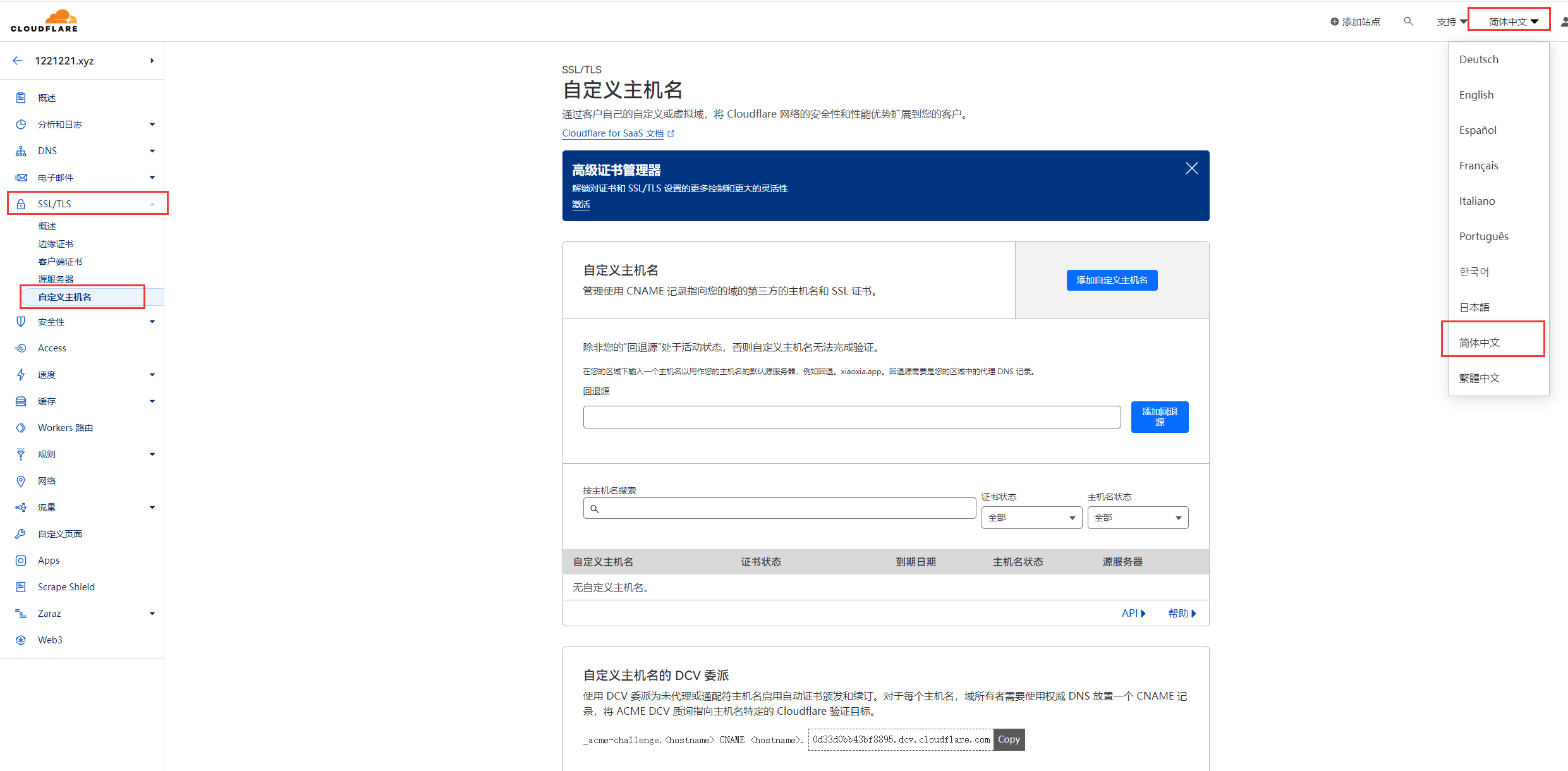The height and width of the screenshot is (771, 1568).
Task: Click the back arrow beside 1221221.xyz
Action: [x=18, y=61]
